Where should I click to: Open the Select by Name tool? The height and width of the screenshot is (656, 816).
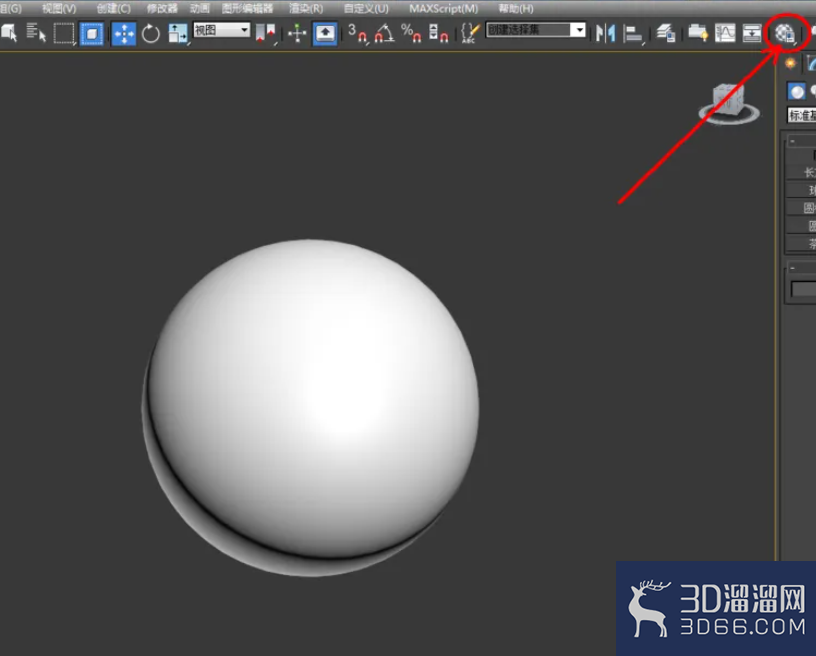click(36, 33)
